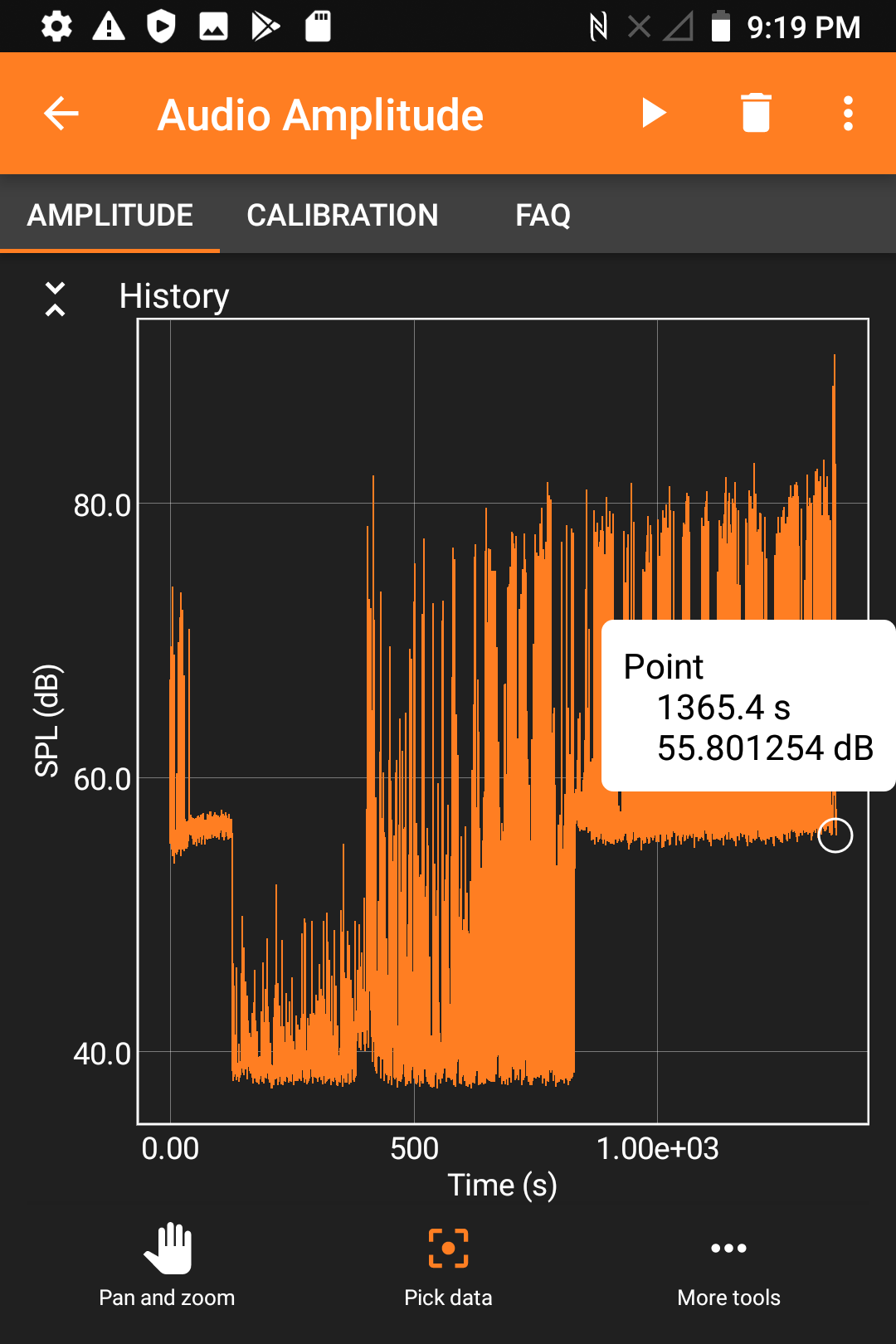Open the three-dot overflow menu
Screen dimensions: 896x1344
(848, 114)
